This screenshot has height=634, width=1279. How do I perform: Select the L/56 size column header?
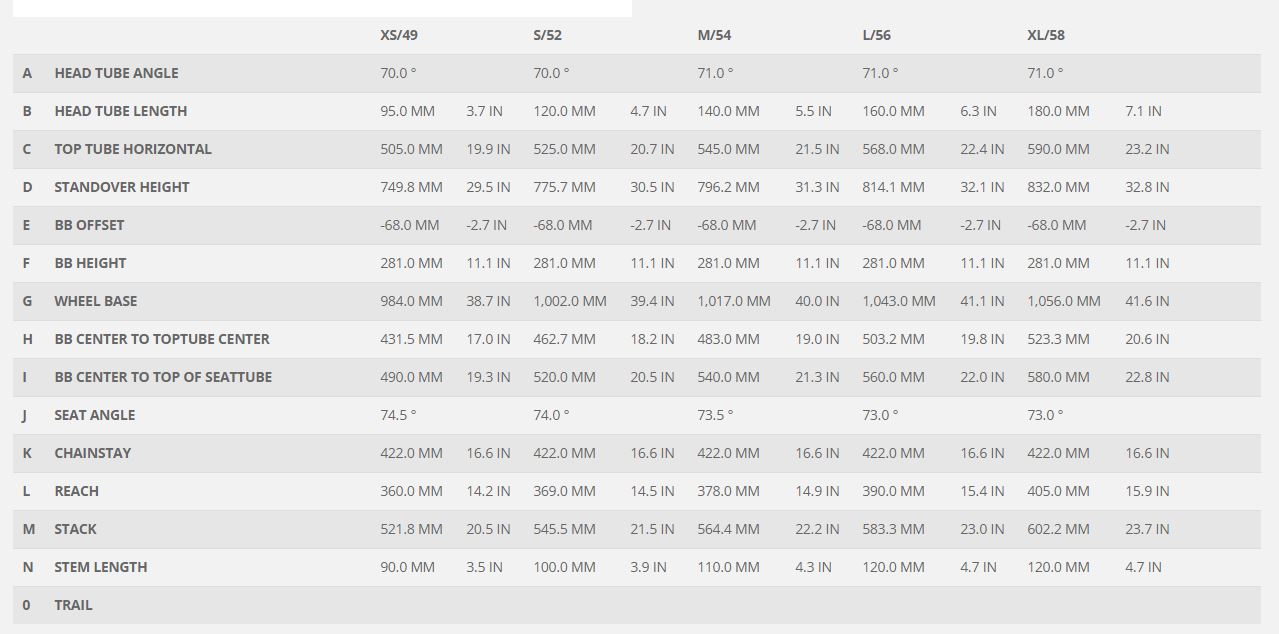(x=876, y=35)
